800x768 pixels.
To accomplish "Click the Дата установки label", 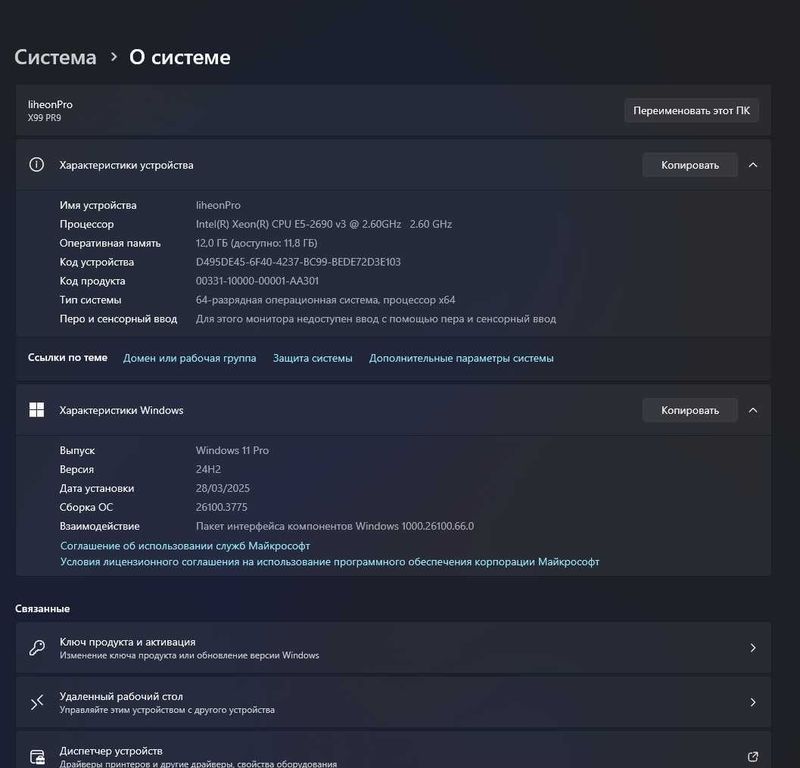I will (x=97, y=488).
